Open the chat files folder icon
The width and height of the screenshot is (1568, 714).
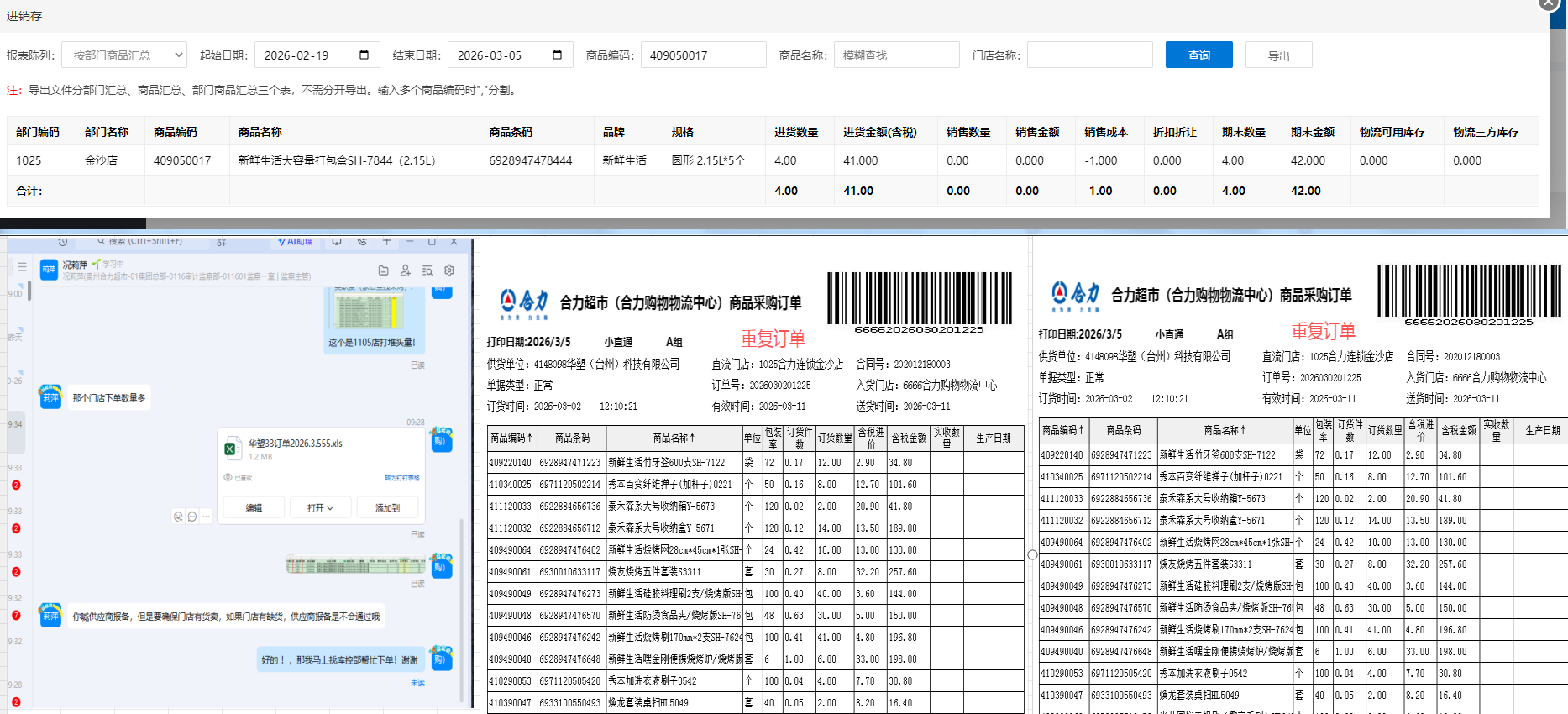(x=383, y=270)
